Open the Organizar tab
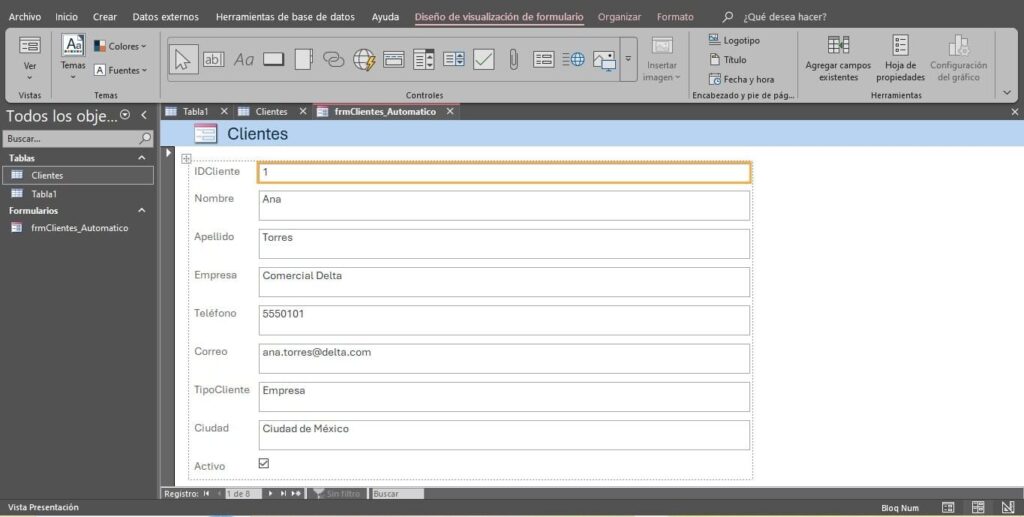Screen dimensions: 1024x517 coord(619,17)
